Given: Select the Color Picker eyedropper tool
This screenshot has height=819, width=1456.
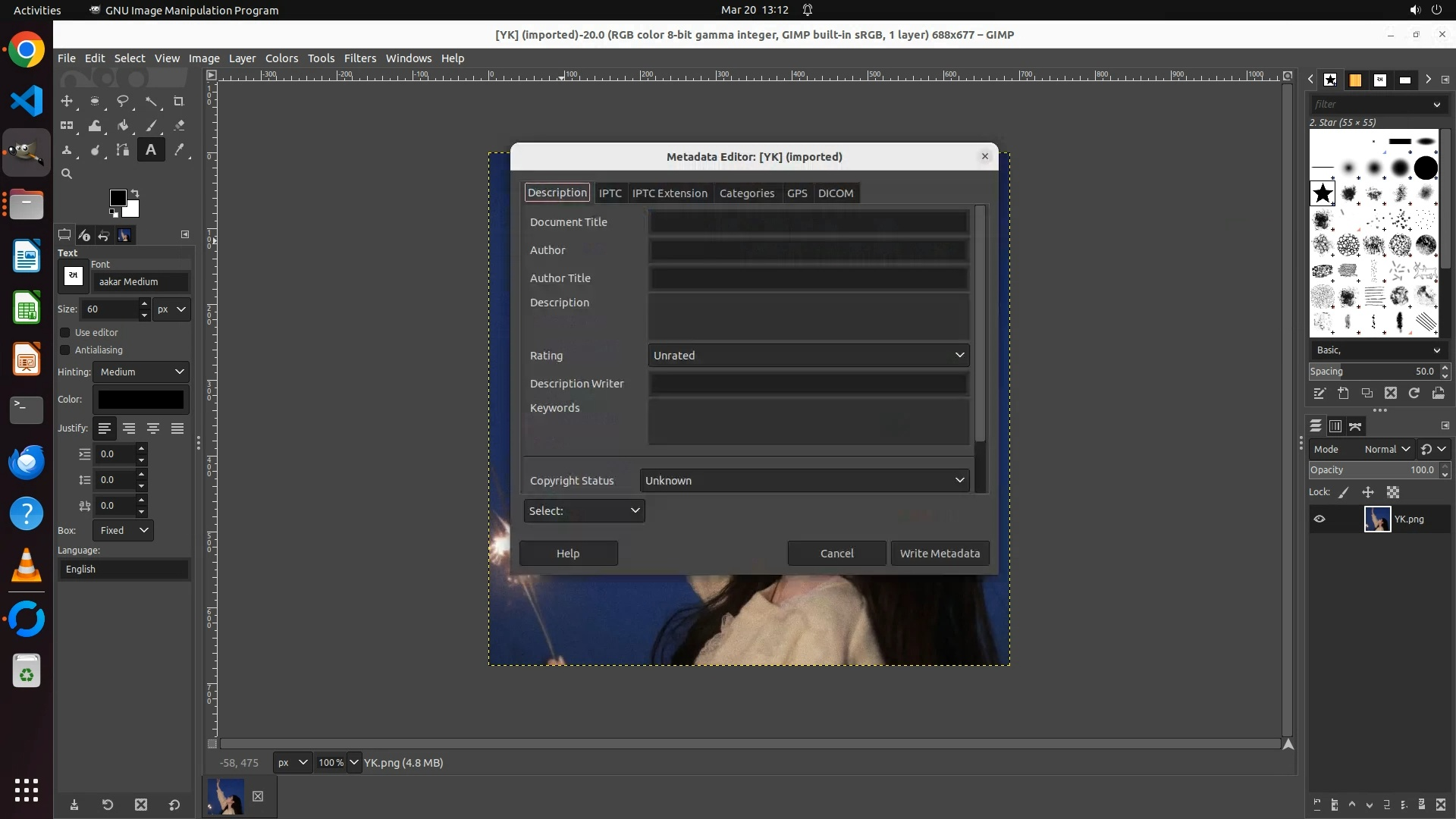Looking at the screenshot, I should tap(178, 150).
